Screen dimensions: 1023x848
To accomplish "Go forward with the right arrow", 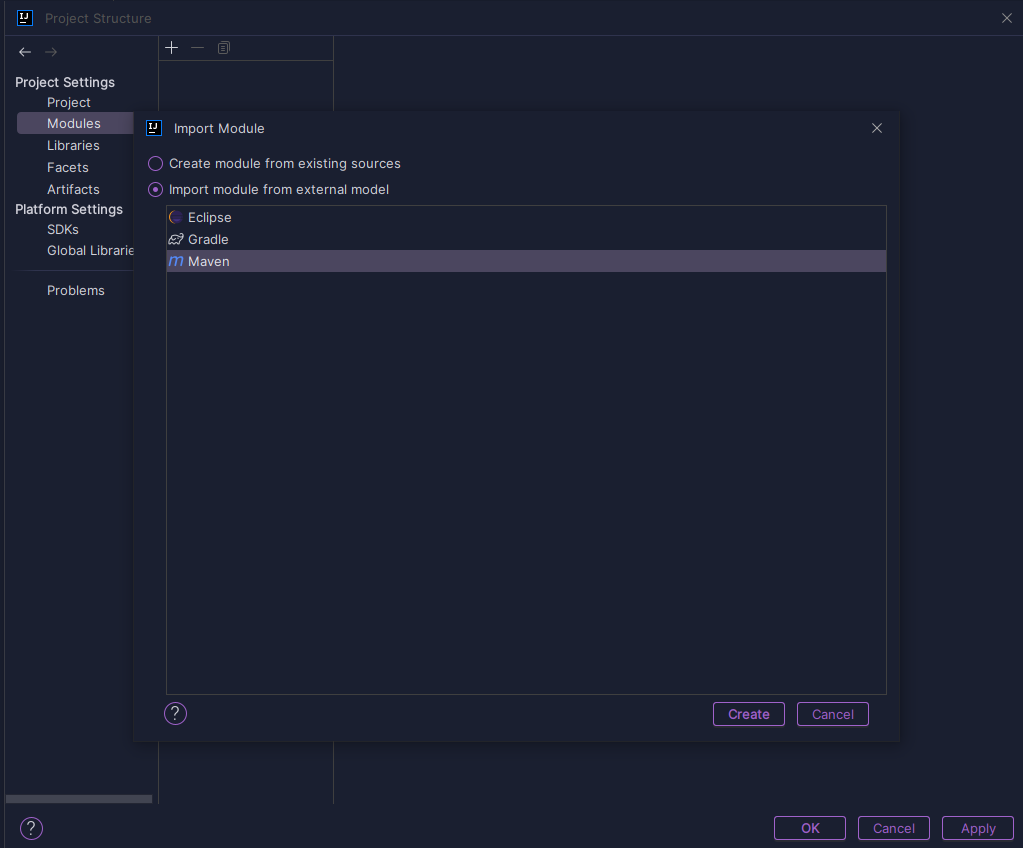I will point(51,52).
